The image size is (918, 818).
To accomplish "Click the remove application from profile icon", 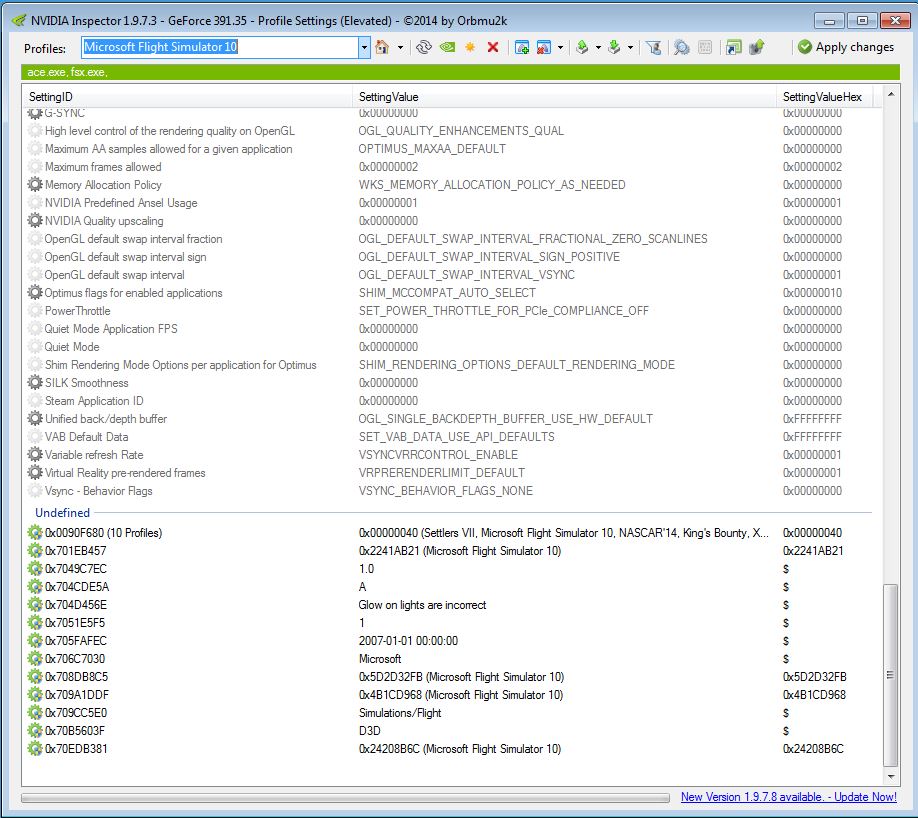I will pos(544,47).
